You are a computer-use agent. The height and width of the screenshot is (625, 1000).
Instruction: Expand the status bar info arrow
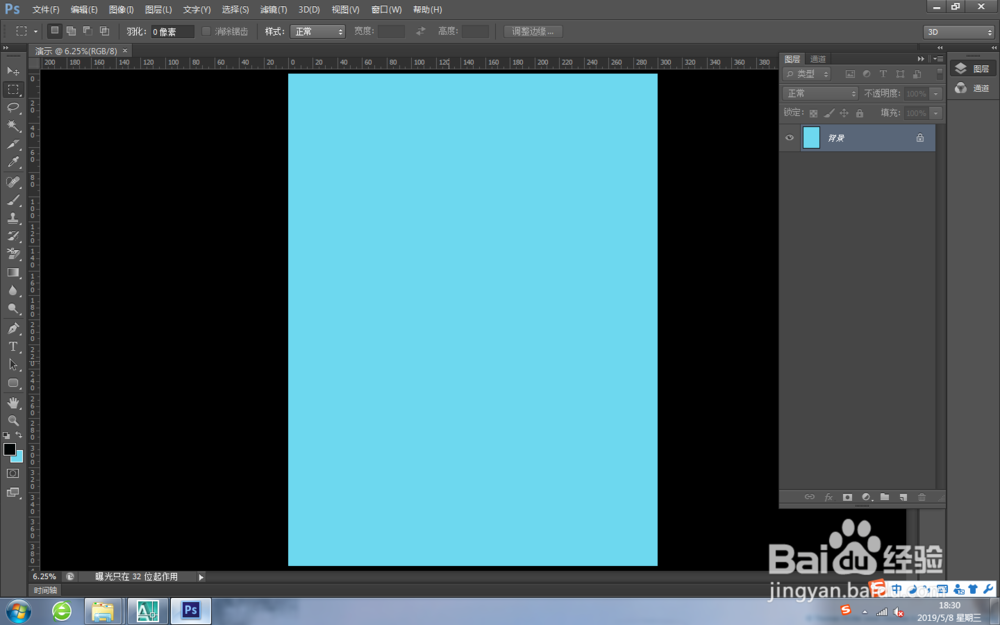coord(201,577)
